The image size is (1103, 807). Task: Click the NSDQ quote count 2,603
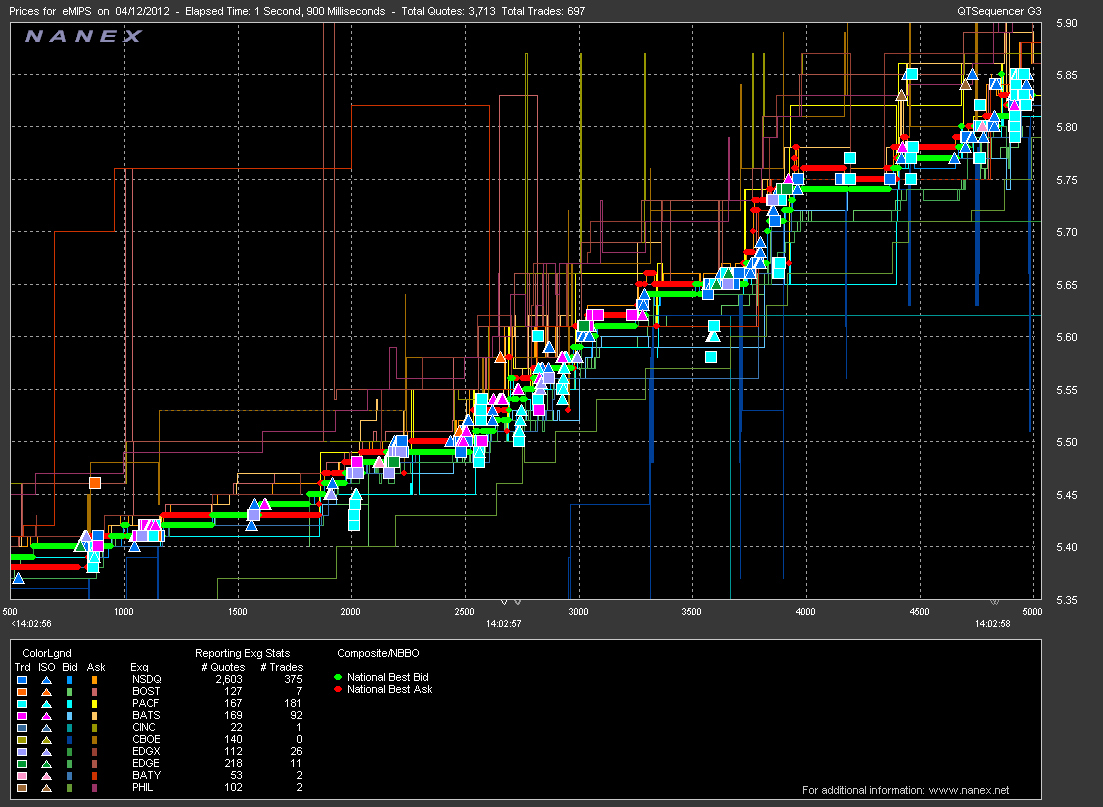click(x=229, y=679)
